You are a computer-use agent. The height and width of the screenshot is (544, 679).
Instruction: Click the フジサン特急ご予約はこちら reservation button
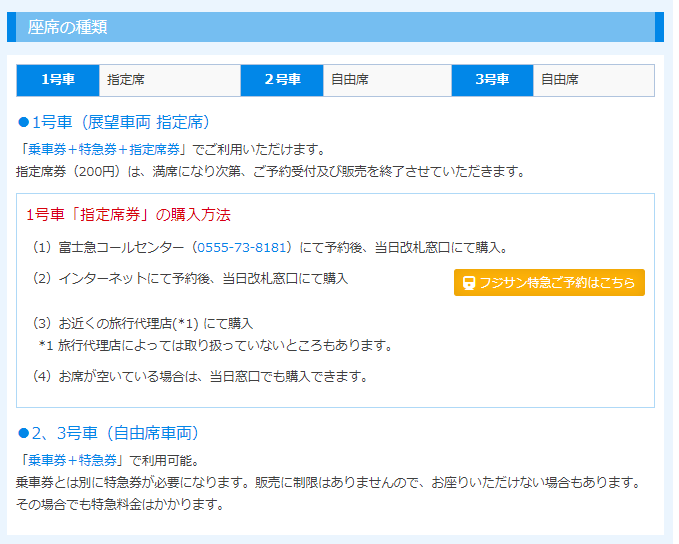[x=549, y=282]
